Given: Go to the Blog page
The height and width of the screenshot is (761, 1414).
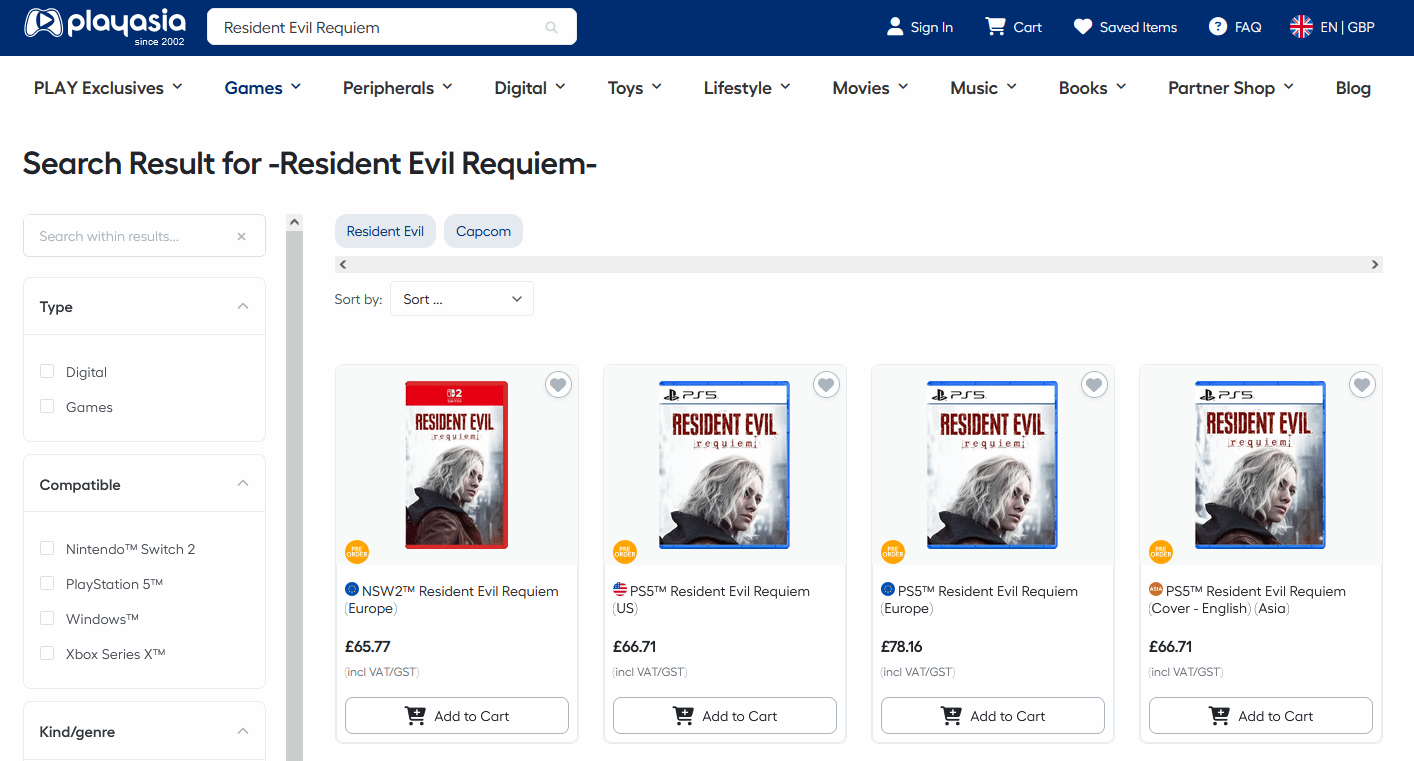Looking at the screenshot, I should click(x=1353, y=88).
